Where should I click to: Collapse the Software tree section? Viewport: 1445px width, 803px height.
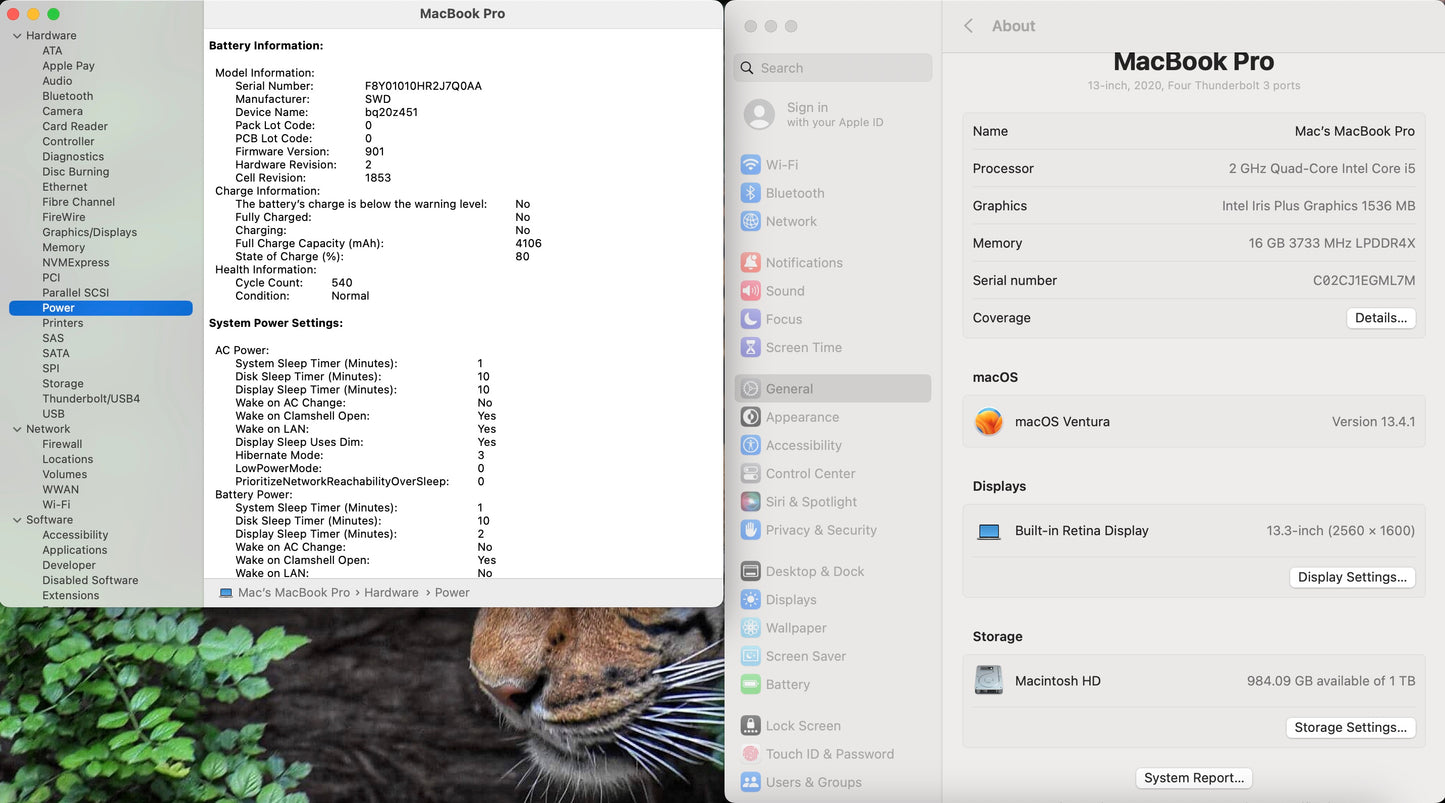point(17,520)
